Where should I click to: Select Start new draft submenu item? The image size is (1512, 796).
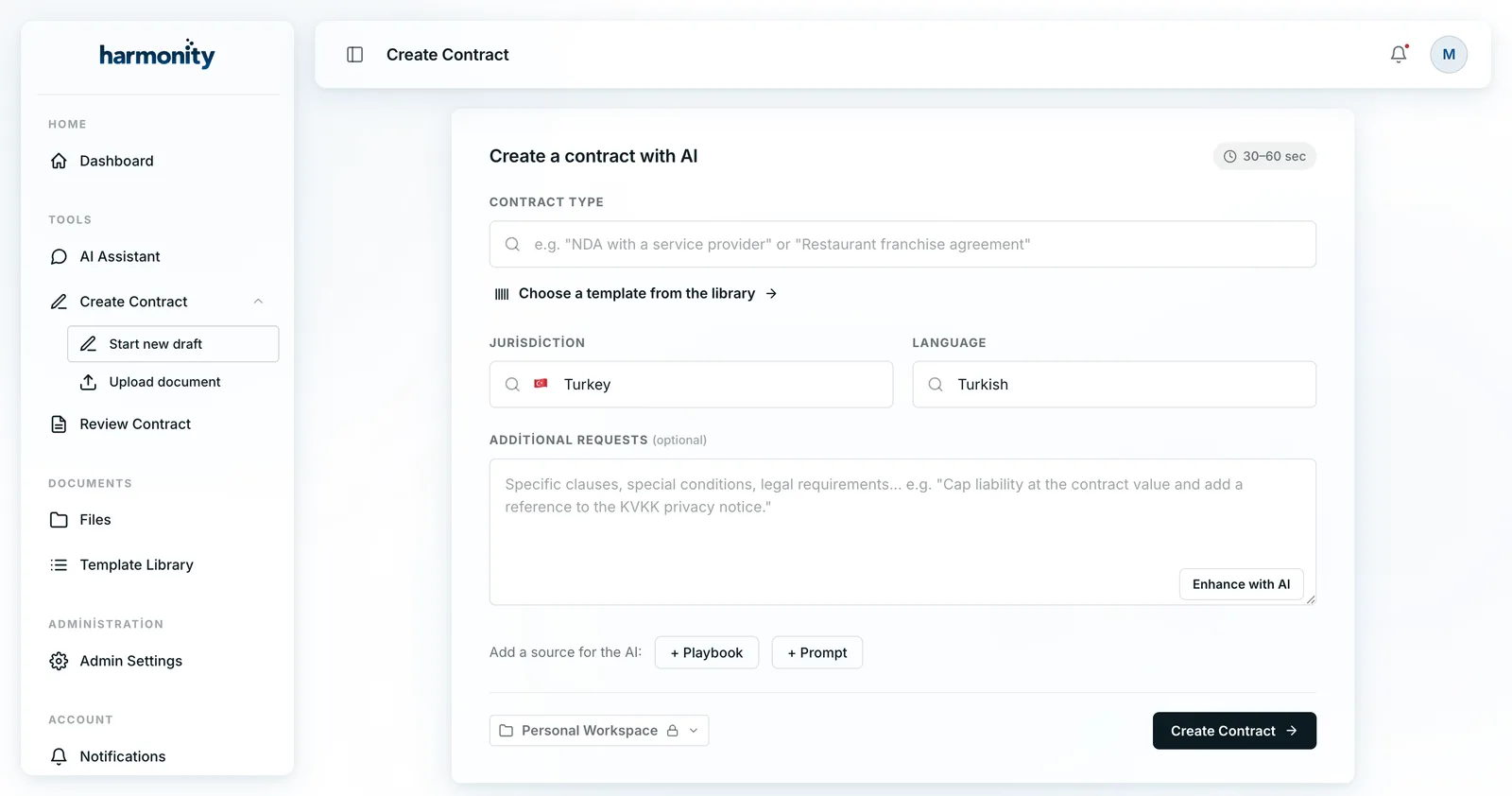tap(173, 344)
